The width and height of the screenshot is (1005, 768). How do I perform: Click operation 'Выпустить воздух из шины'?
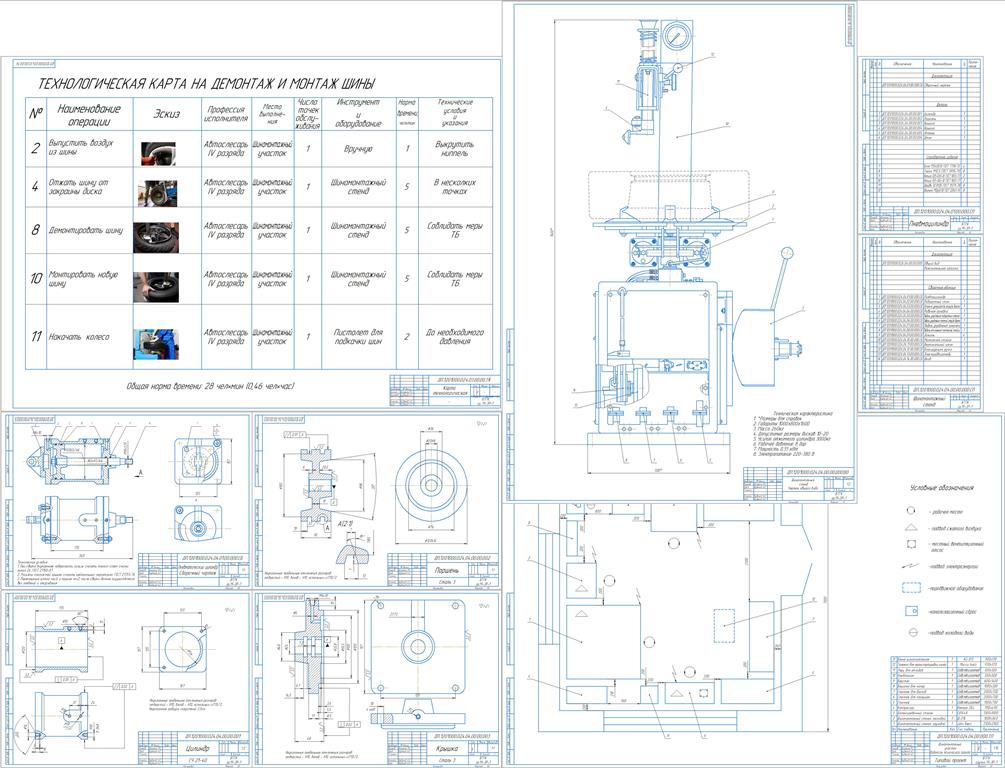pos(81,147)
